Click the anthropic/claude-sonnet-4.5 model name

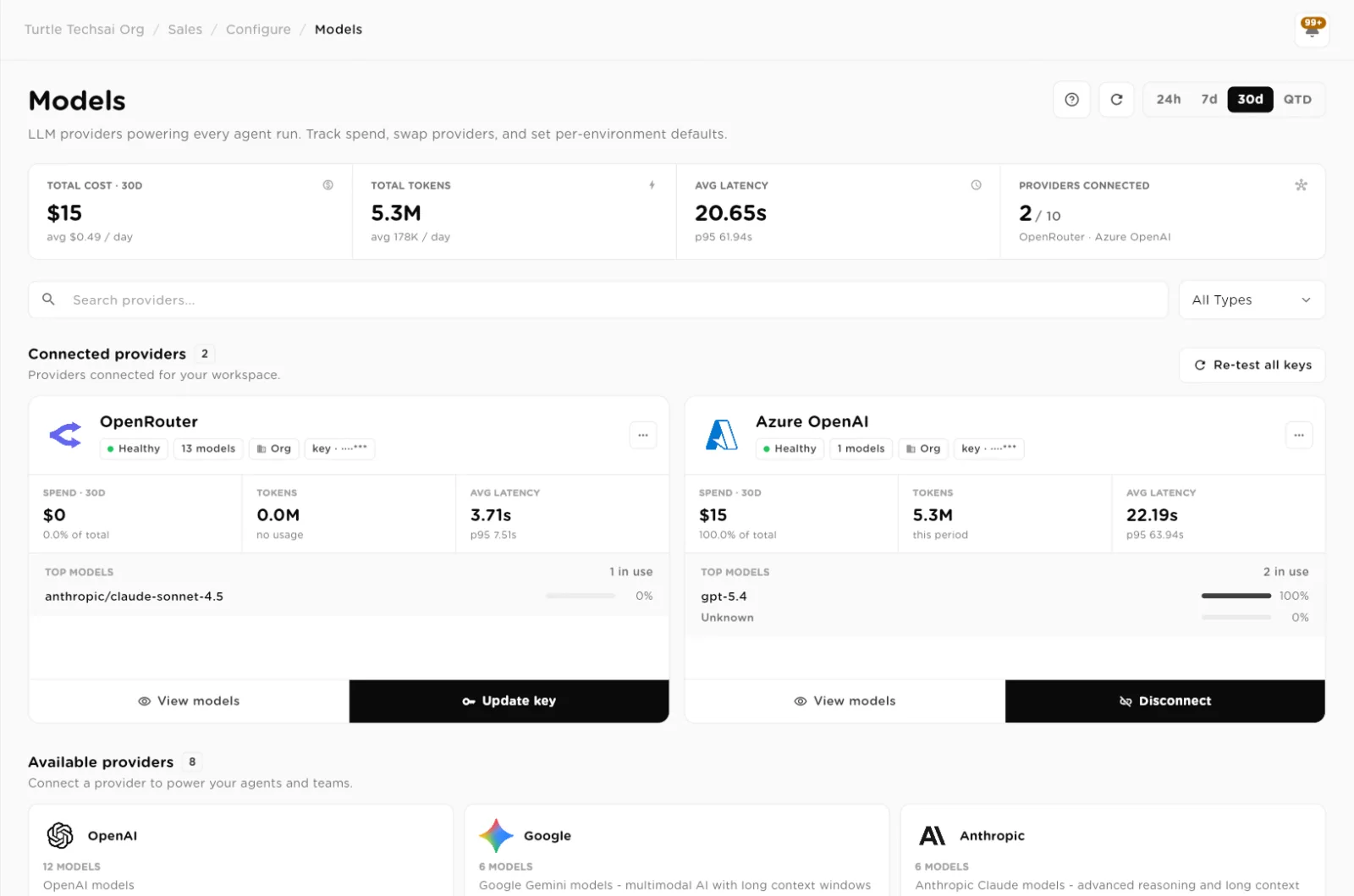pos(134,596)
